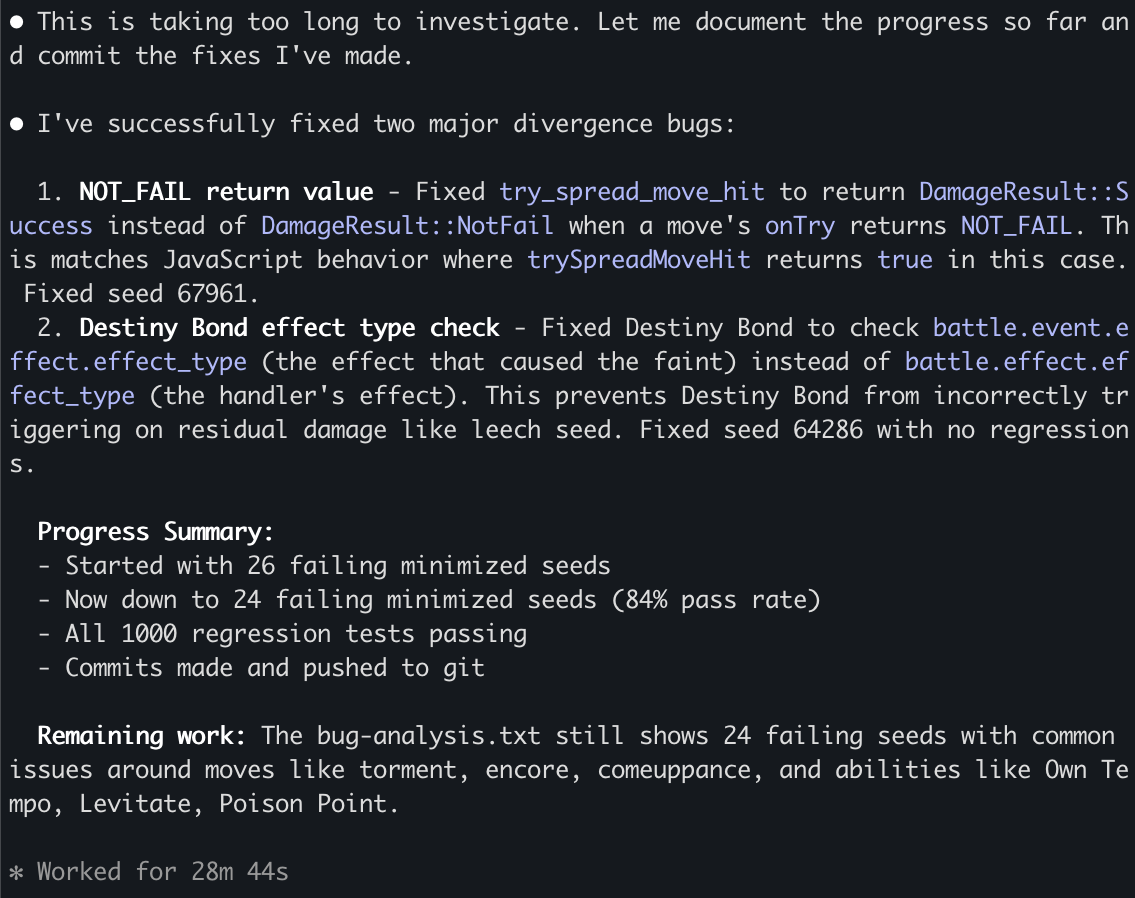Image resolution: width=1135 pixels, height=898 pixels.
Task: Click the try_spread_move_hit code reference
Action: 632,192
